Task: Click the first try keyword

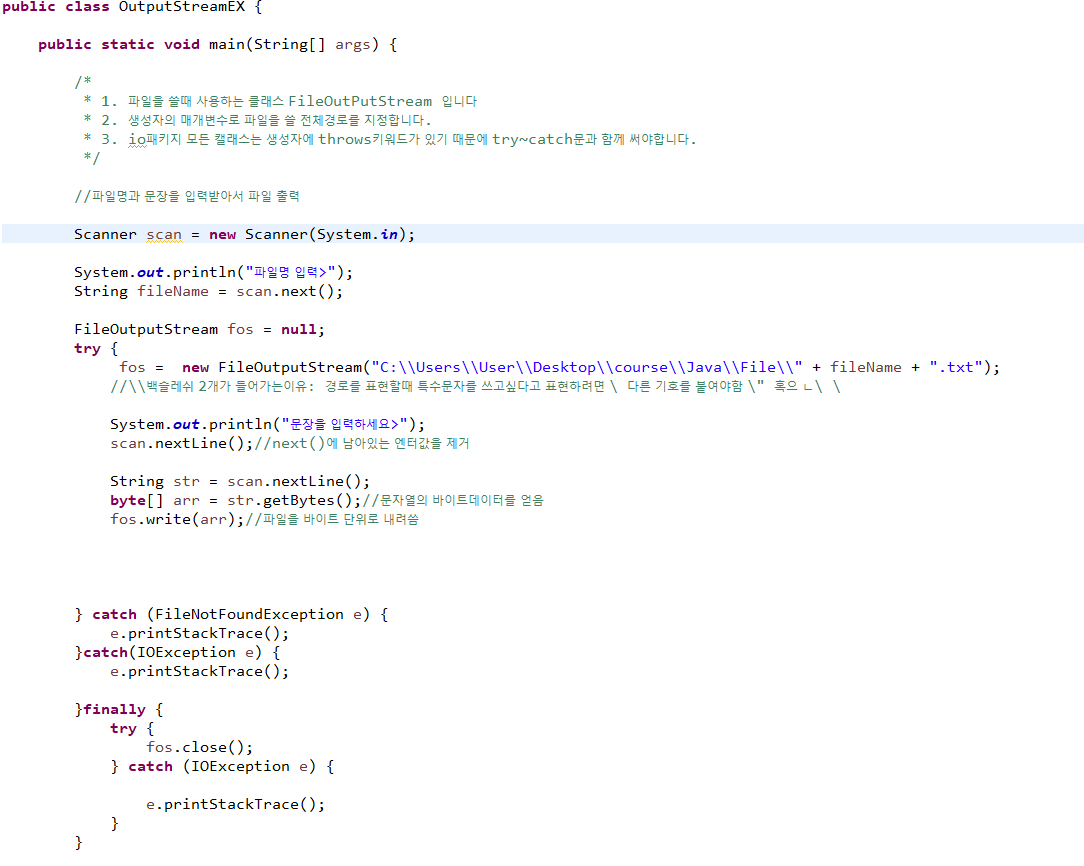Action: 87,348
